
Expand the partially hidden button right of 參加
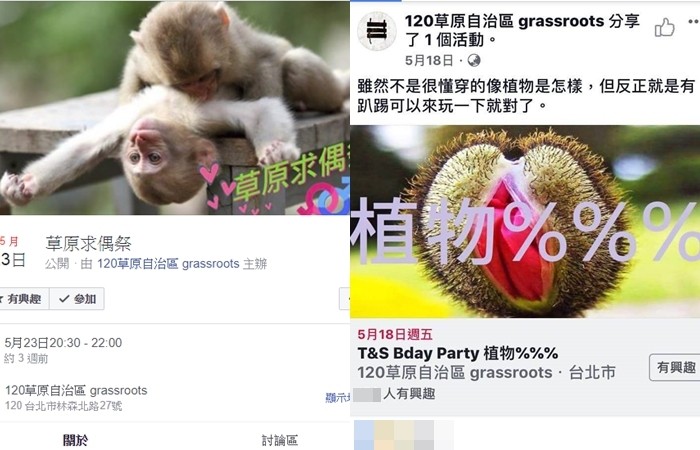tap(345, 299)
